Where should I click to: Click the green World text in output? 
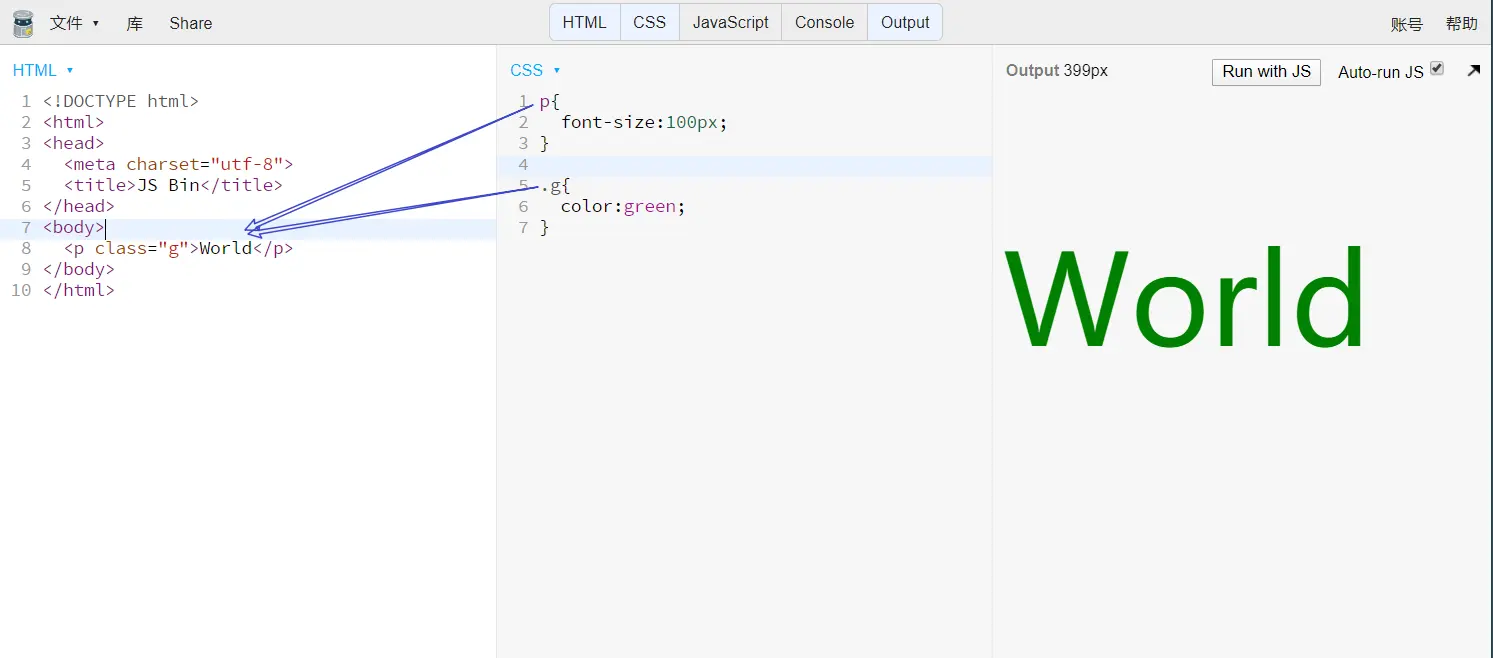(x=1185, y=297)
